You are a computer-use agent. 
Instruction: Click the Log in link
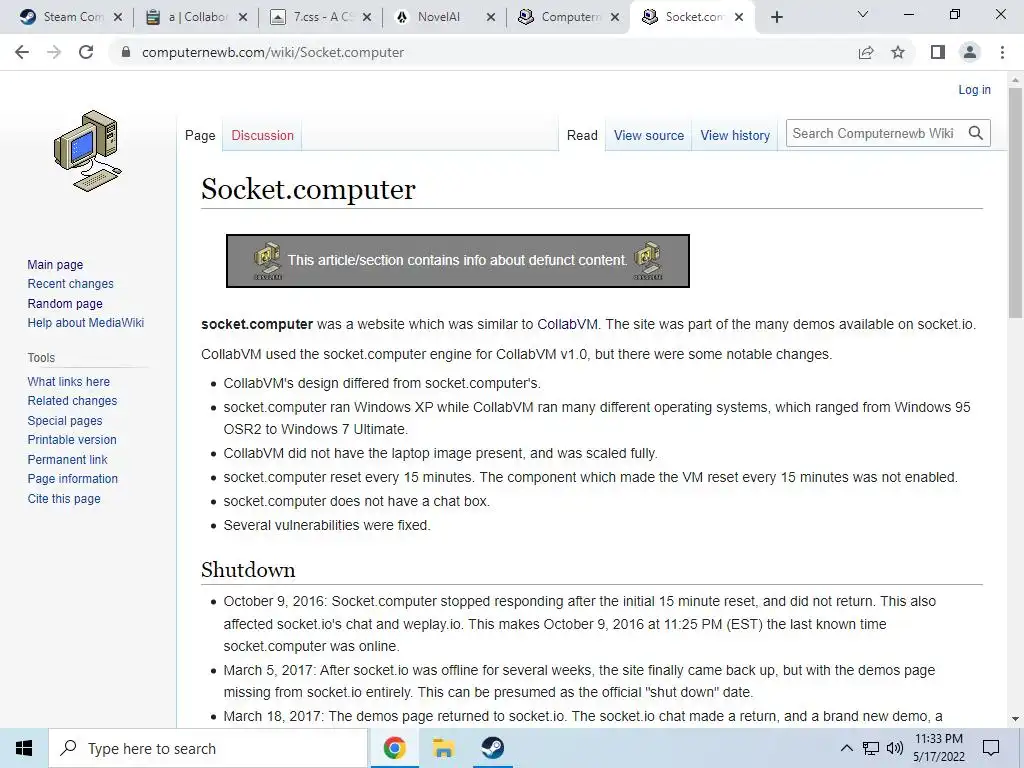click(x=974, y=89)
